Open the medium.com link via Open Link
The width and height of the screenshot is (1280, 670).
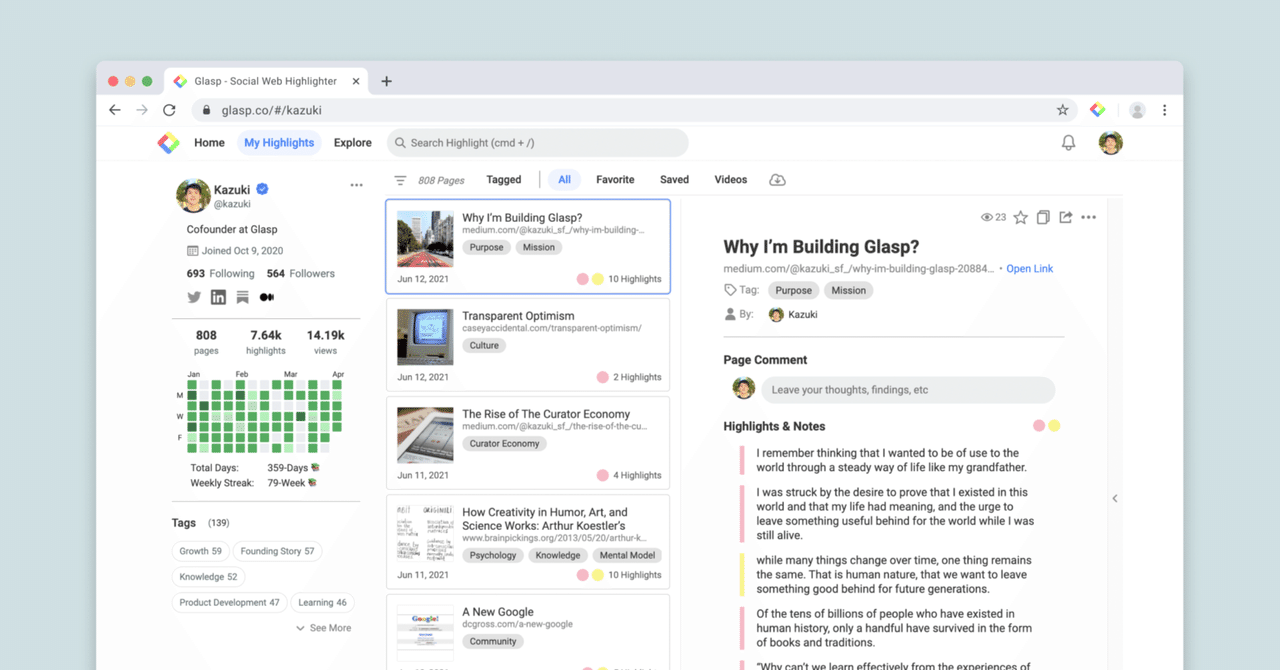pyautogui.click(x=1029, y=269)
